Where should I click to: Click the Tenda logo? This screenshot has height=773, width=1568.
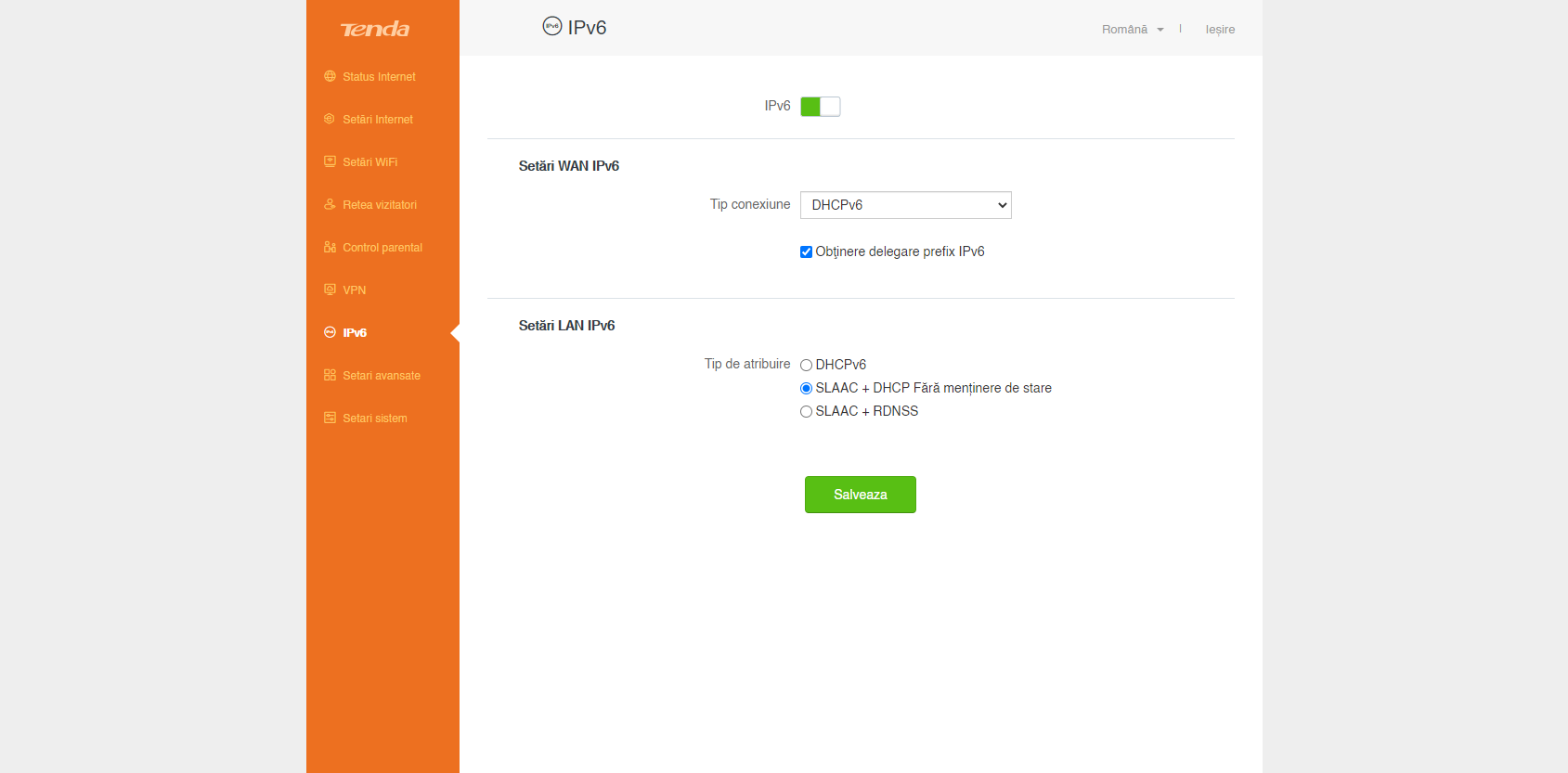pos(375,29)
